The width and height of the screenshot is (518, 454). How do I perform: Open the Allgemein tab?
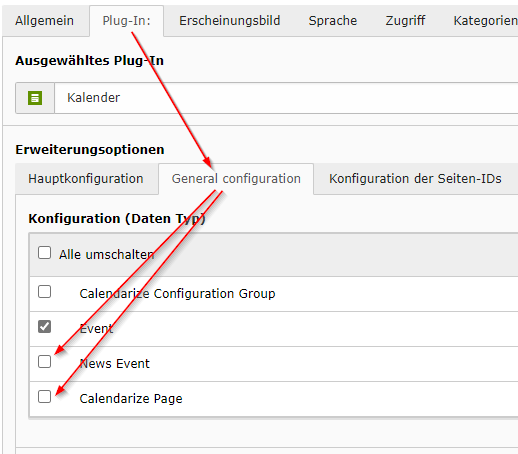(x=44, y=21)
